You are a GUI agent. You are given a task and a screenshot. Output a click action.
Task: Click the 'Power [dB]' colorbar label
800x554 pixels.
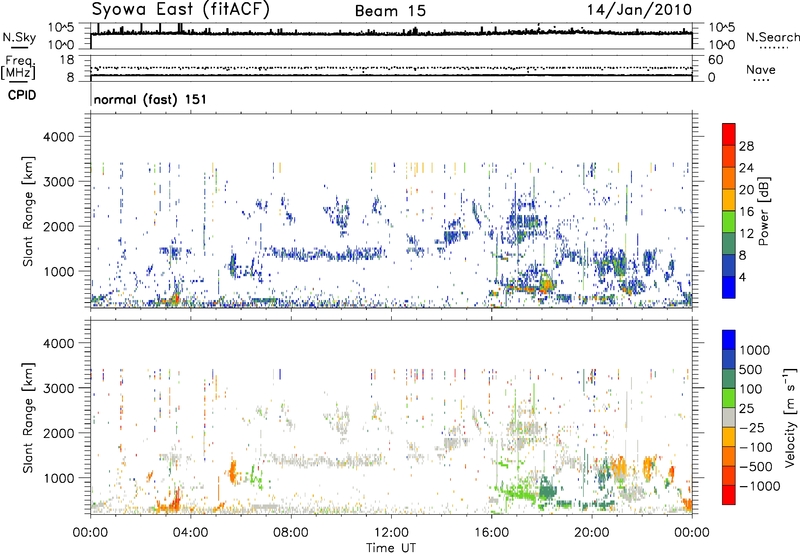click(x=763, y=211)
